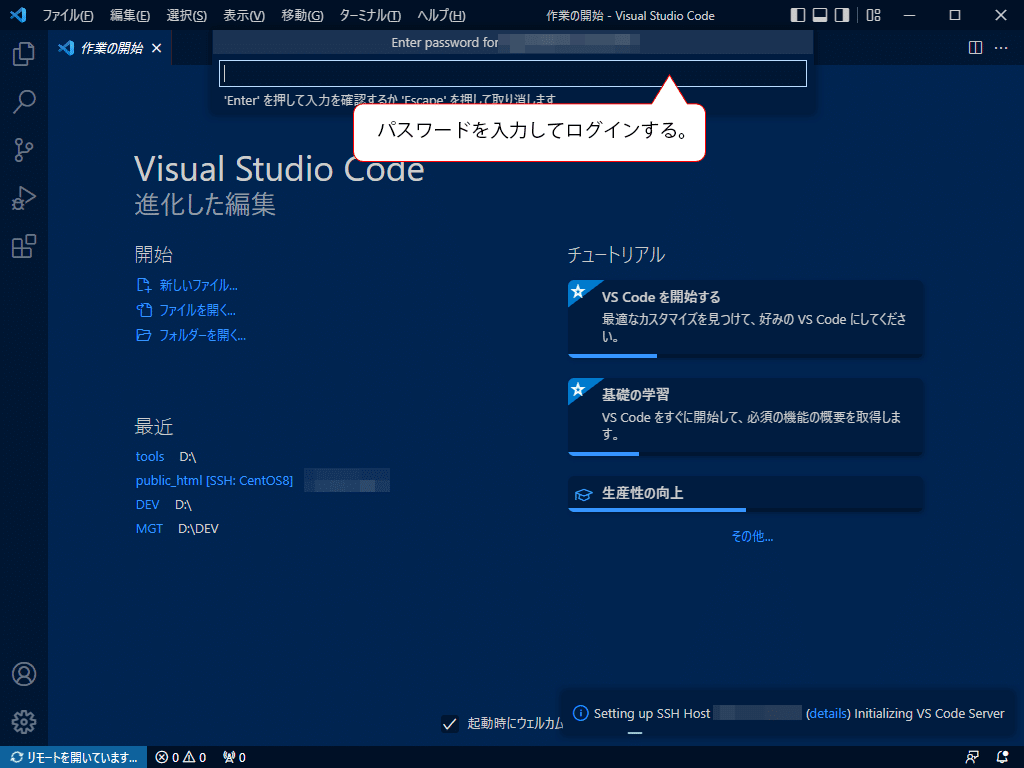The height and width of the screenshot is (768, 1024).
Task: Open the Explorer view in activity bar
Action: click(x=24, y=54)
